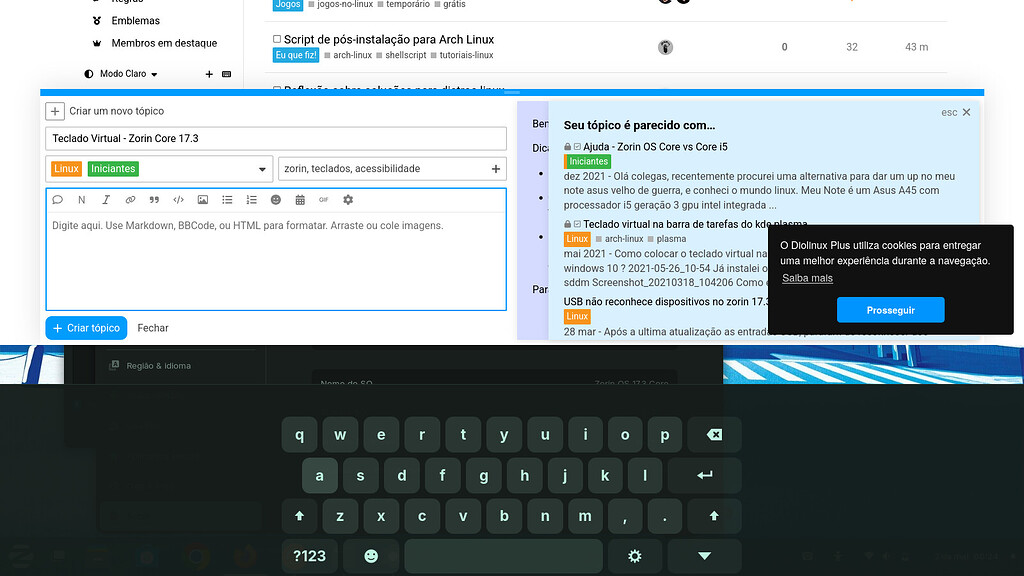
Task: Click the esc label in the similar topics panel
Action: (x=949, y=112)
